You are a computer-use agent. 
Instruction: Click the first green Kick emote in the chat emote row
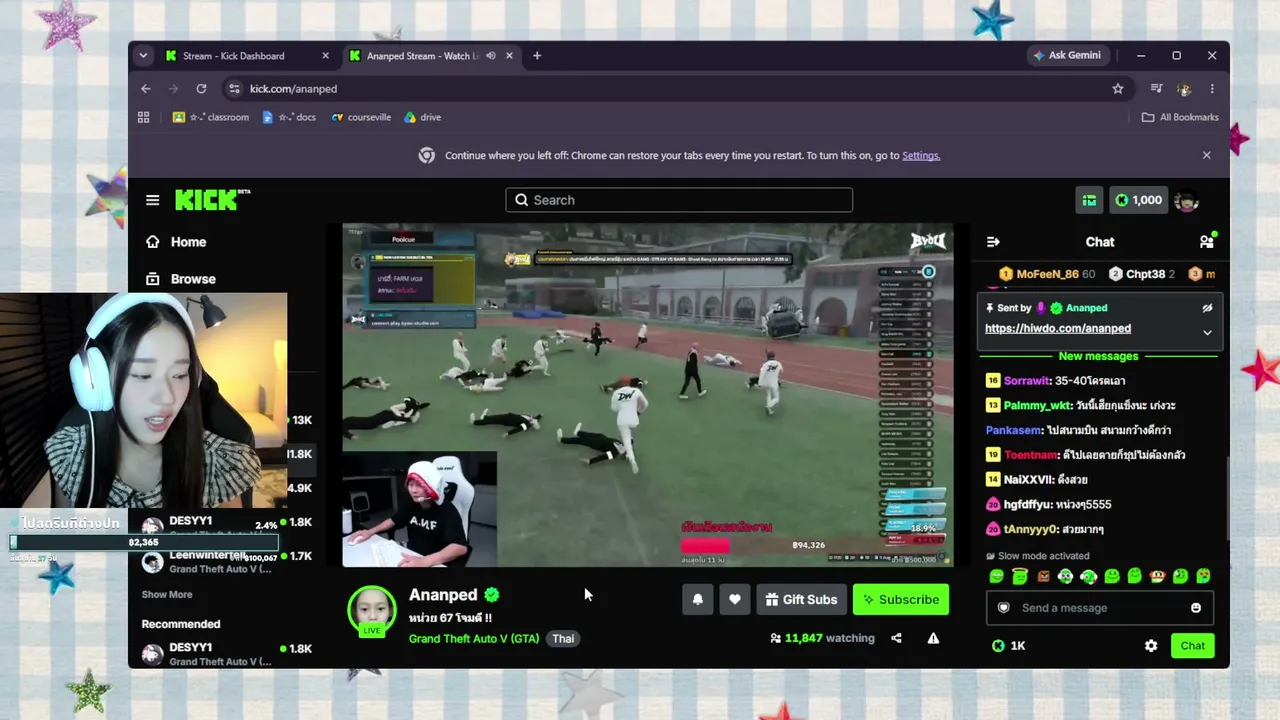(x=996, y=576)
